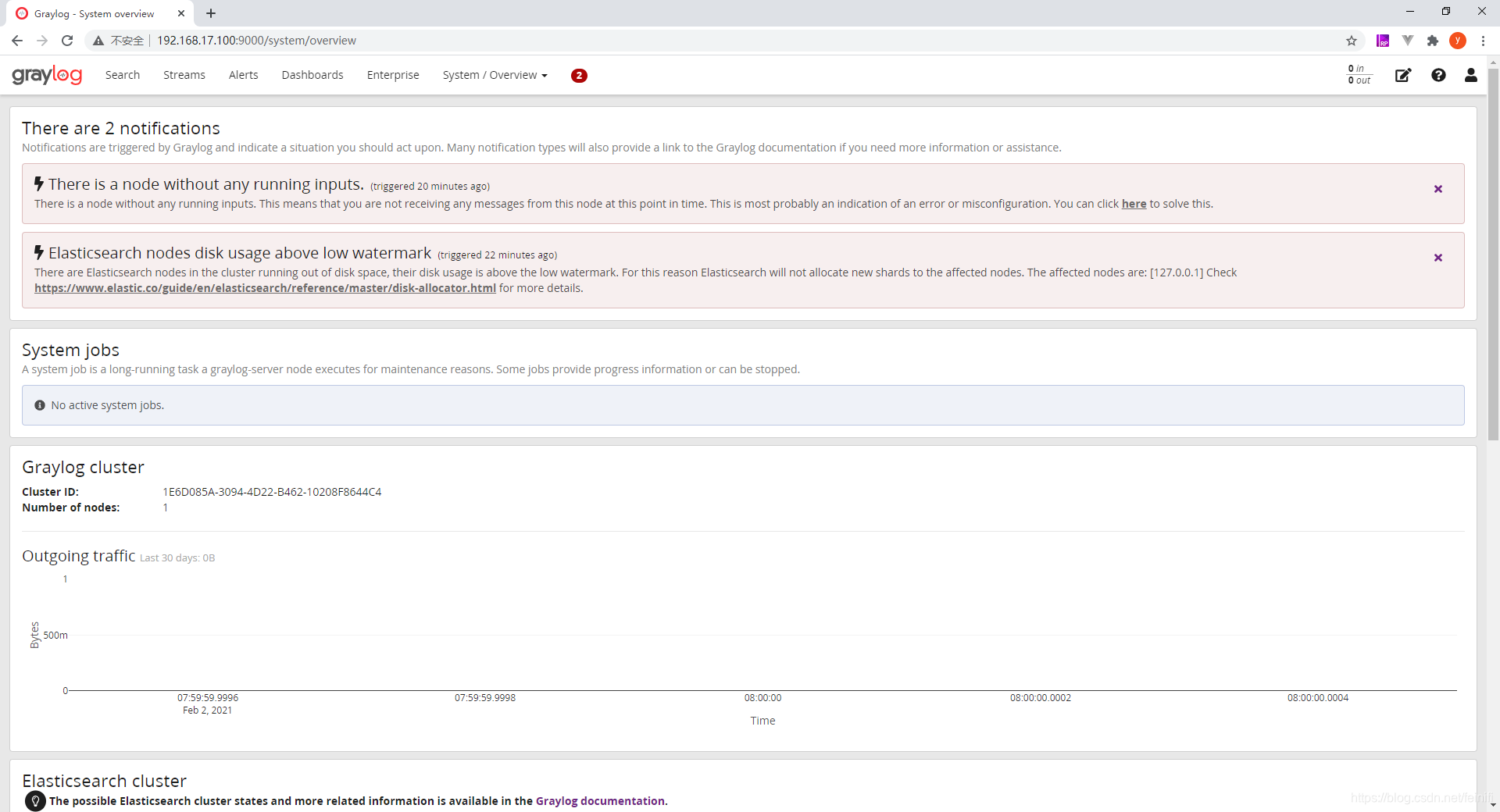Click the lightbulb hint icon in Elasticsearch cluster
This screenshot has height=812, width=1500.
click(x=35, y=801)
